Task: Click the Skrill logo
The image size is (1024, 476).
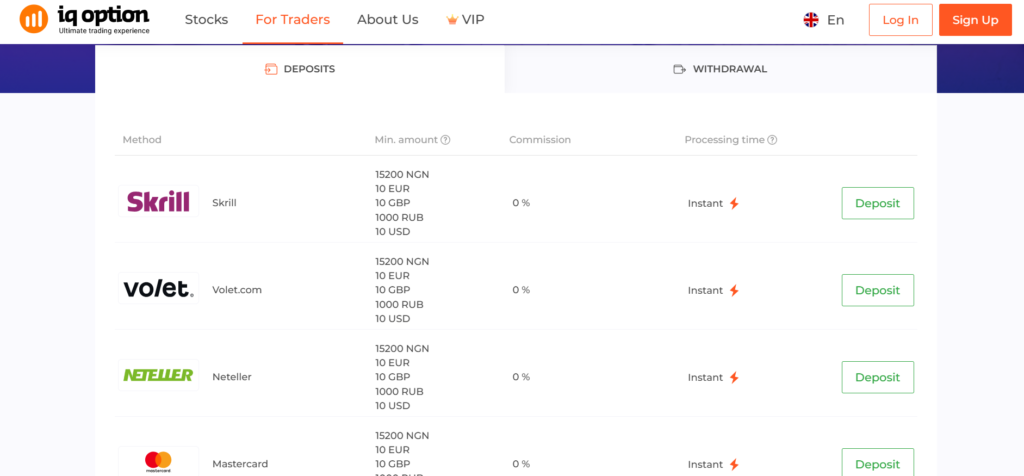Action: [158, 202]
